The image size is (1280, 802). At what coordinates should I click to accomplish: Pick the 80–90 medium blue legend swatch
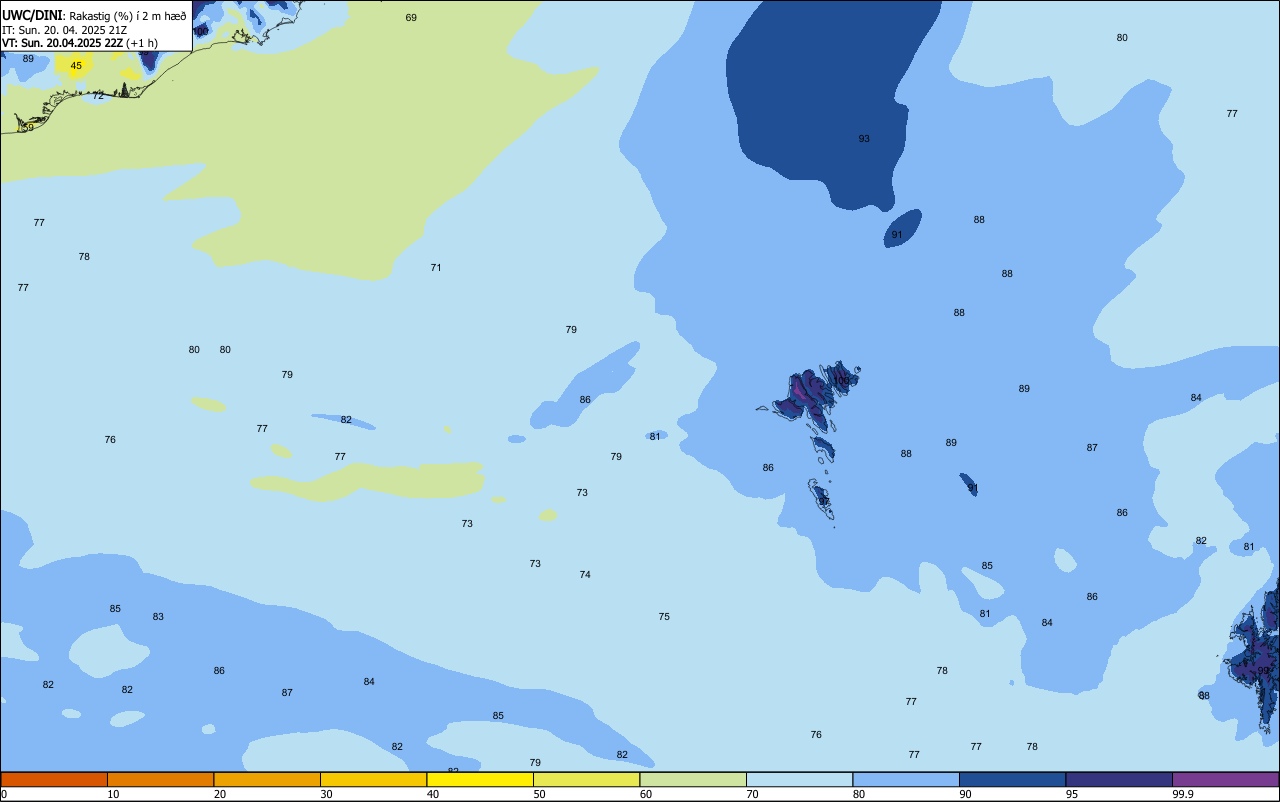pyautogui.click(x=906, y=779)
